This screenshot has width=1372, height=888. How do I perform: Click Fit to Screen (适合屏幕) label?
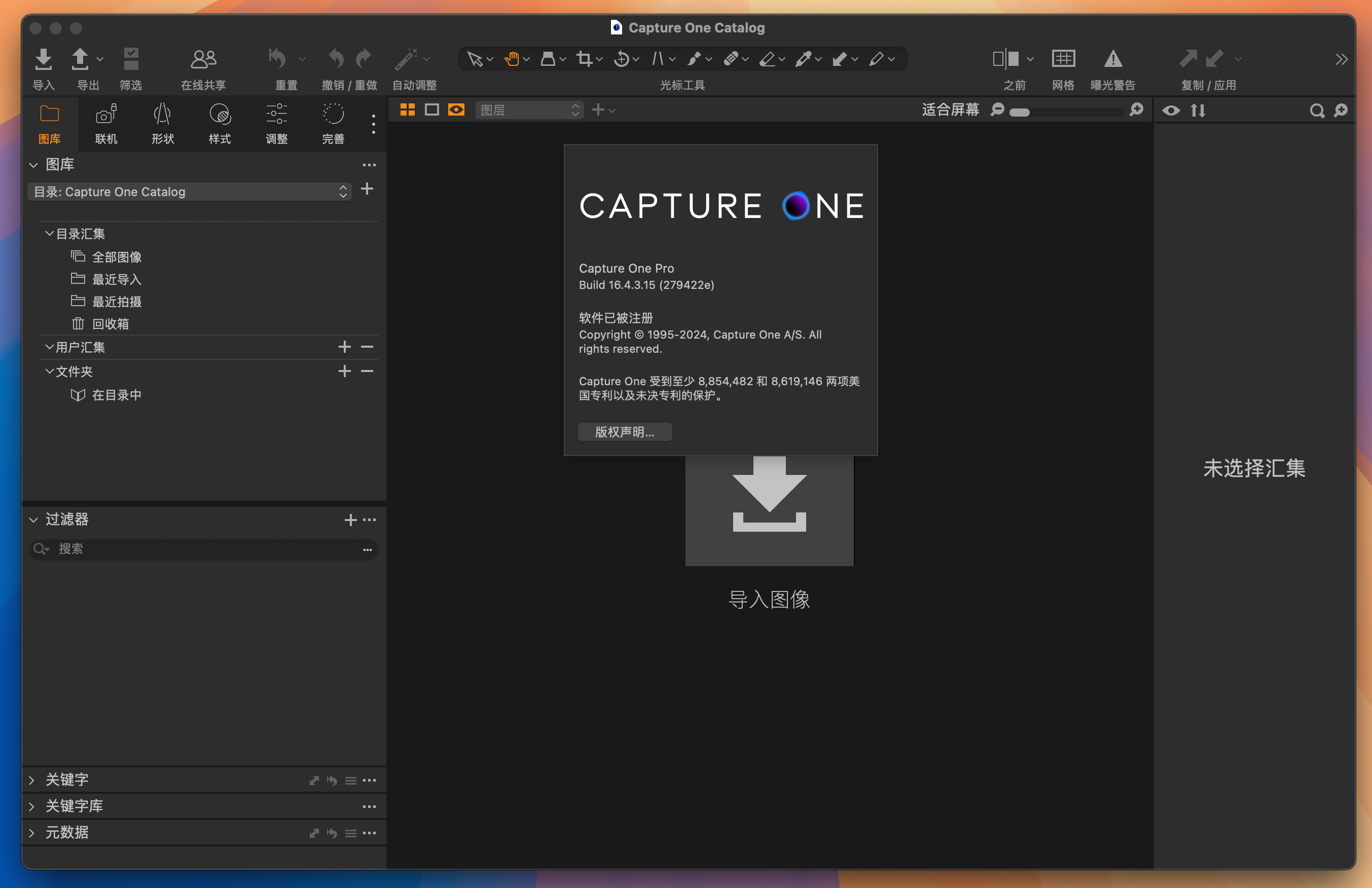[x=951, y=109]
